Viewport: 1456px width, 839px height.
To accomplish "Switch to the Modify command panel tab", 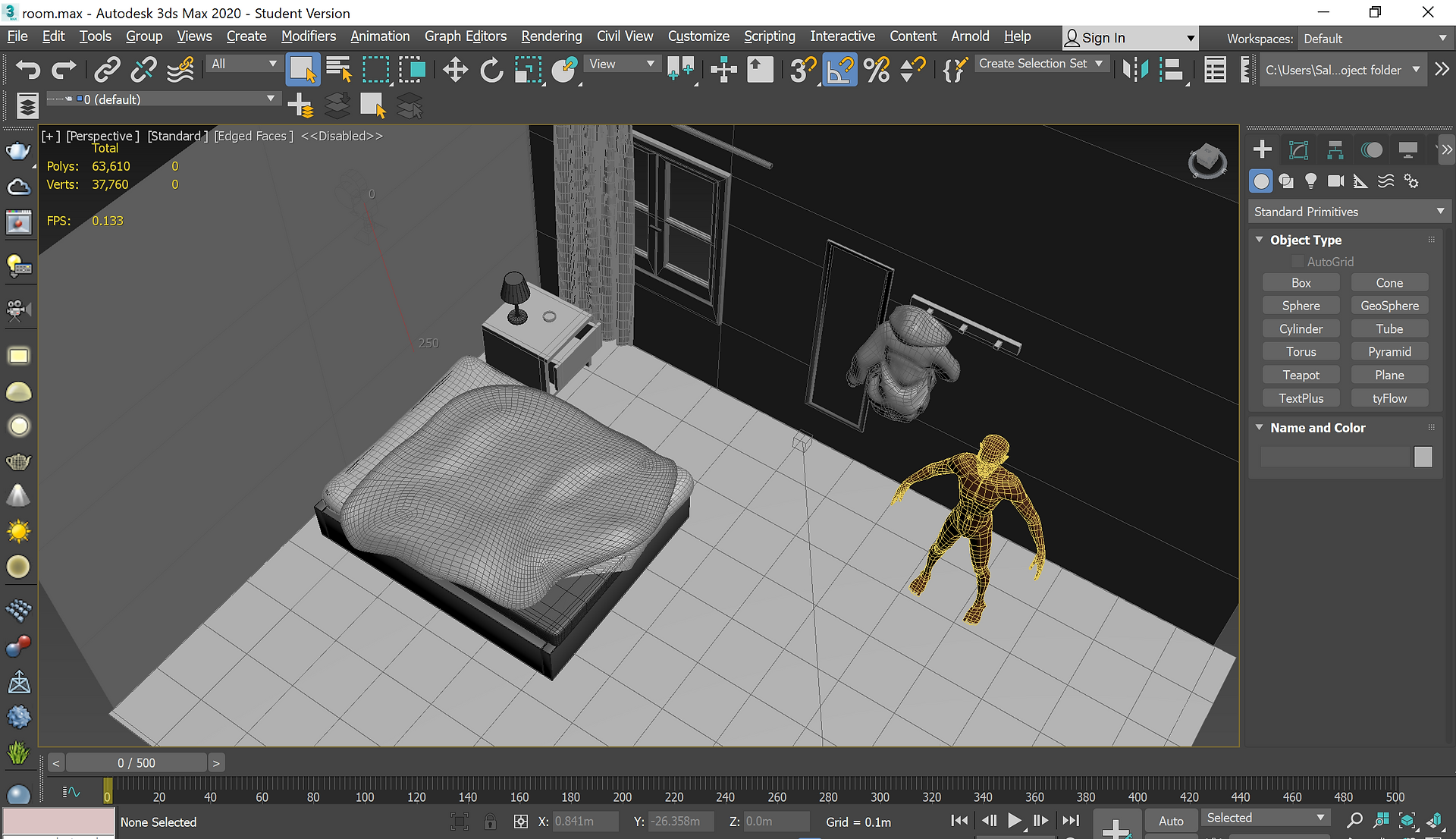I will tap(1298, 149).
